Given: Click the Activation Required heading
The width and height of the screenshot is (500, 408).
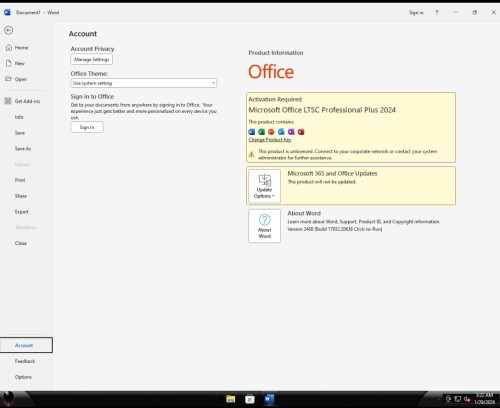Looking at the screenshot, I should point(275,99).
